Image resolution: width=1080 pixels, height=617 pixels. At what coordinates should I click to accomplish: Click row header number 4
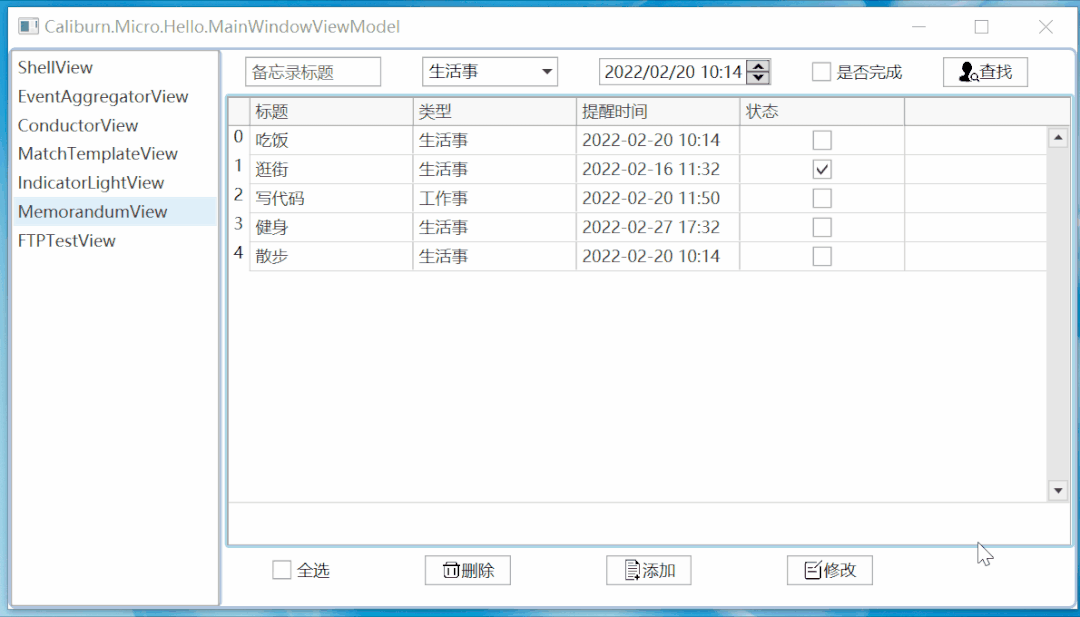[238, 253]
